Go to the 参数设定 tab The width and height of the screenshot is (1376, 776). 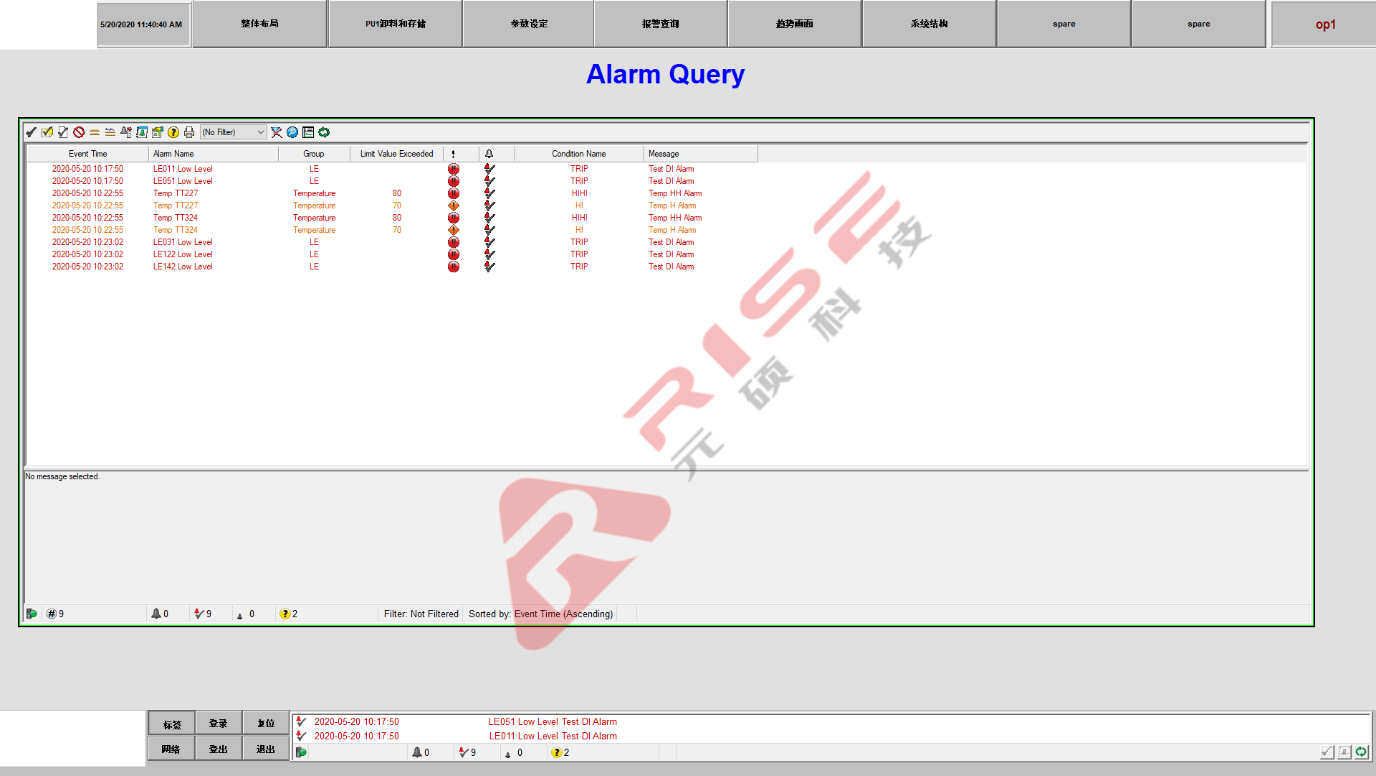tap(528, 24)
